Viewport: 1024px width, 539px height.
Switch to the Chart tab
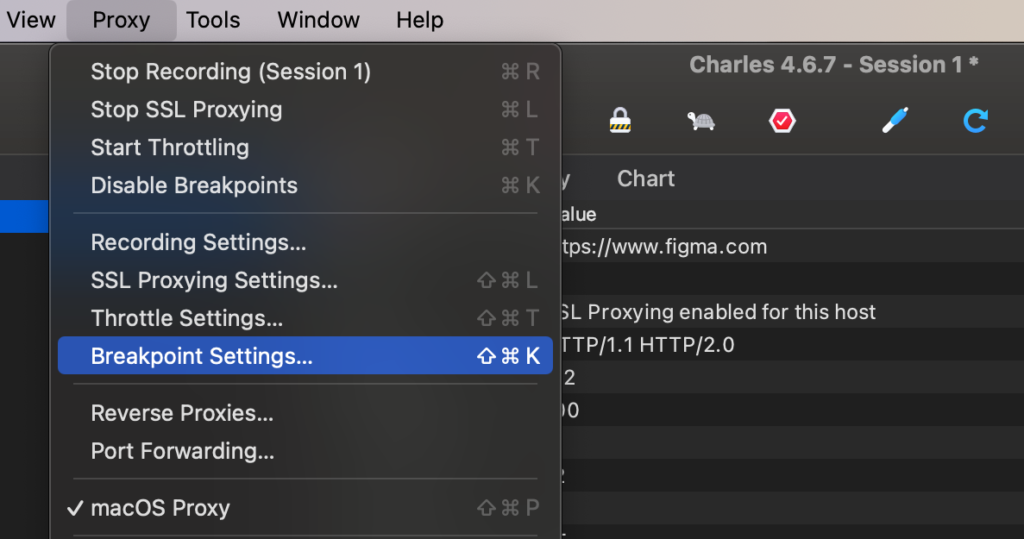click(x=645, y=179)
